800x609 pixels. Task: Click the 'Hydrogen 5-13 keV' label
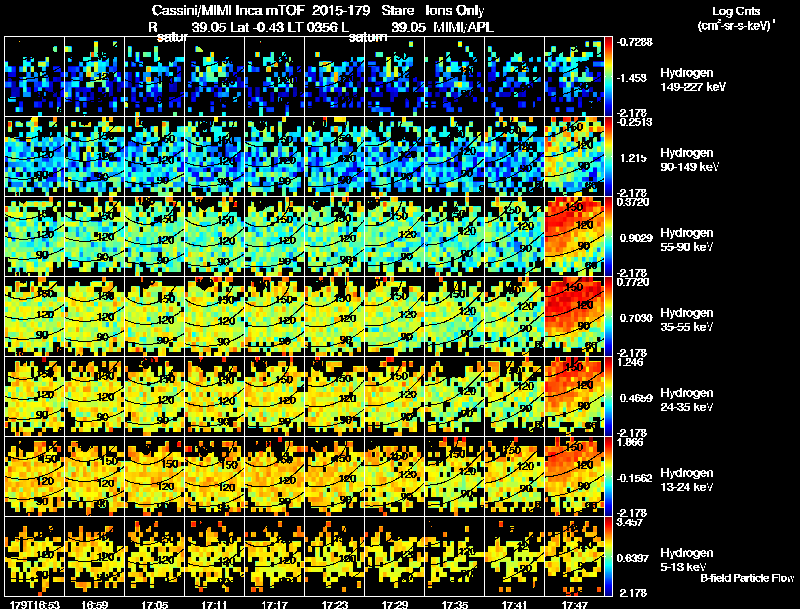687,560
